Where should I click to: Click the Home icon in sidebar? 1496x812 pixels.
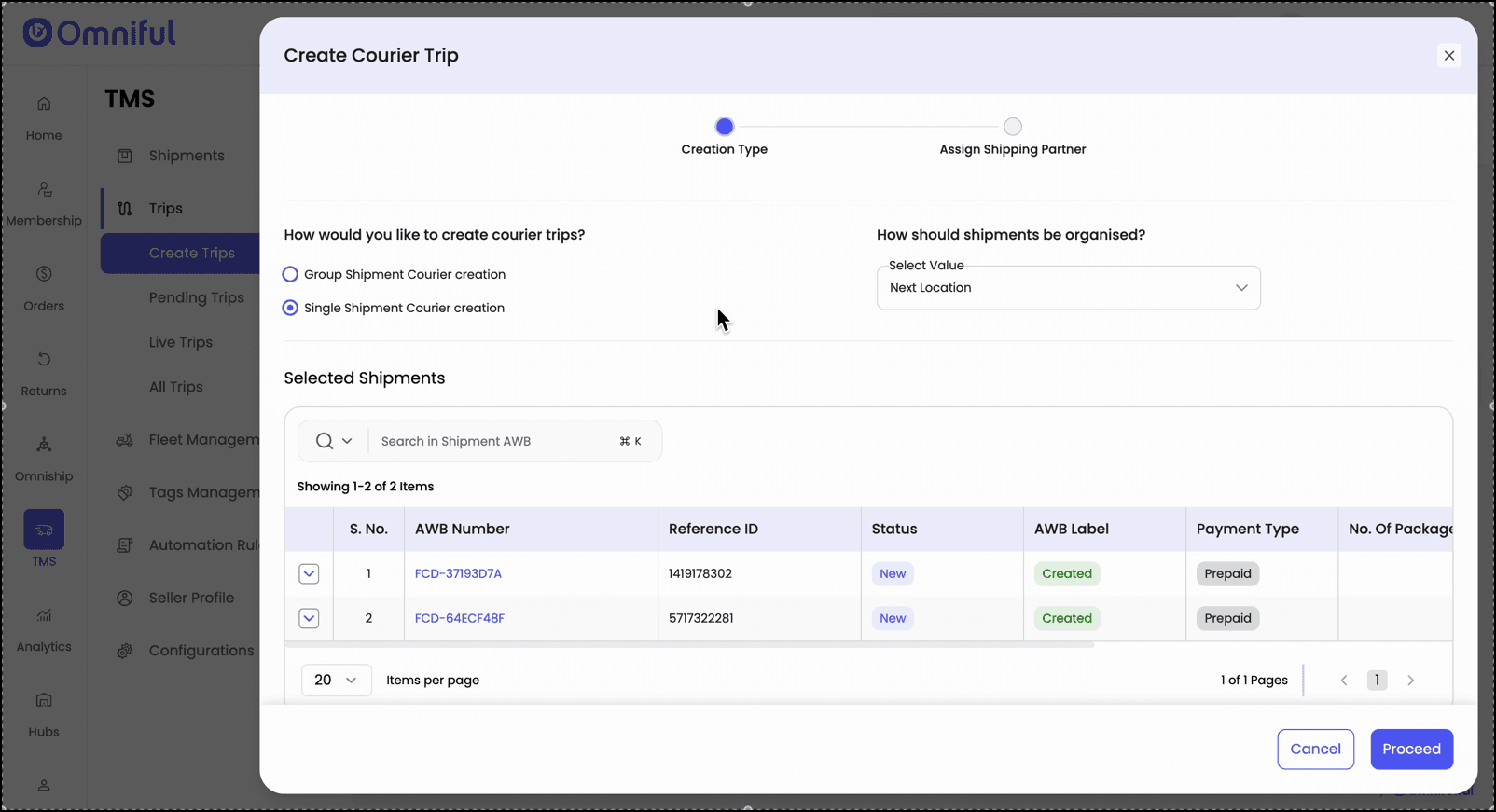click(44, 104)
